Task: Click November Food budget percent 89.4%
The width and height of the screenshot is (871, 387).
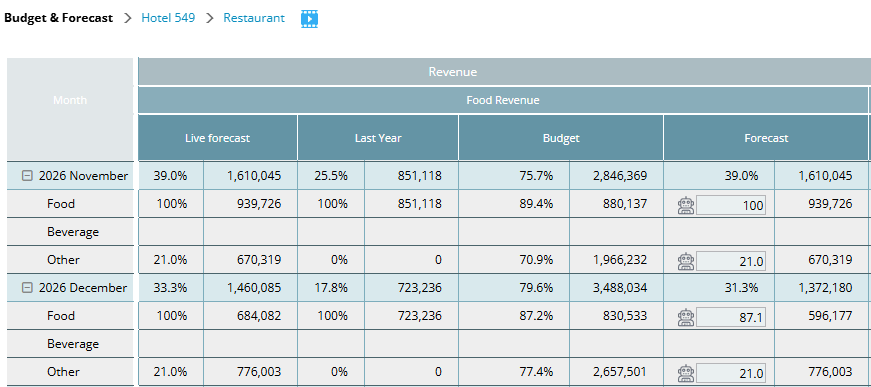Action: pos(536,204)
